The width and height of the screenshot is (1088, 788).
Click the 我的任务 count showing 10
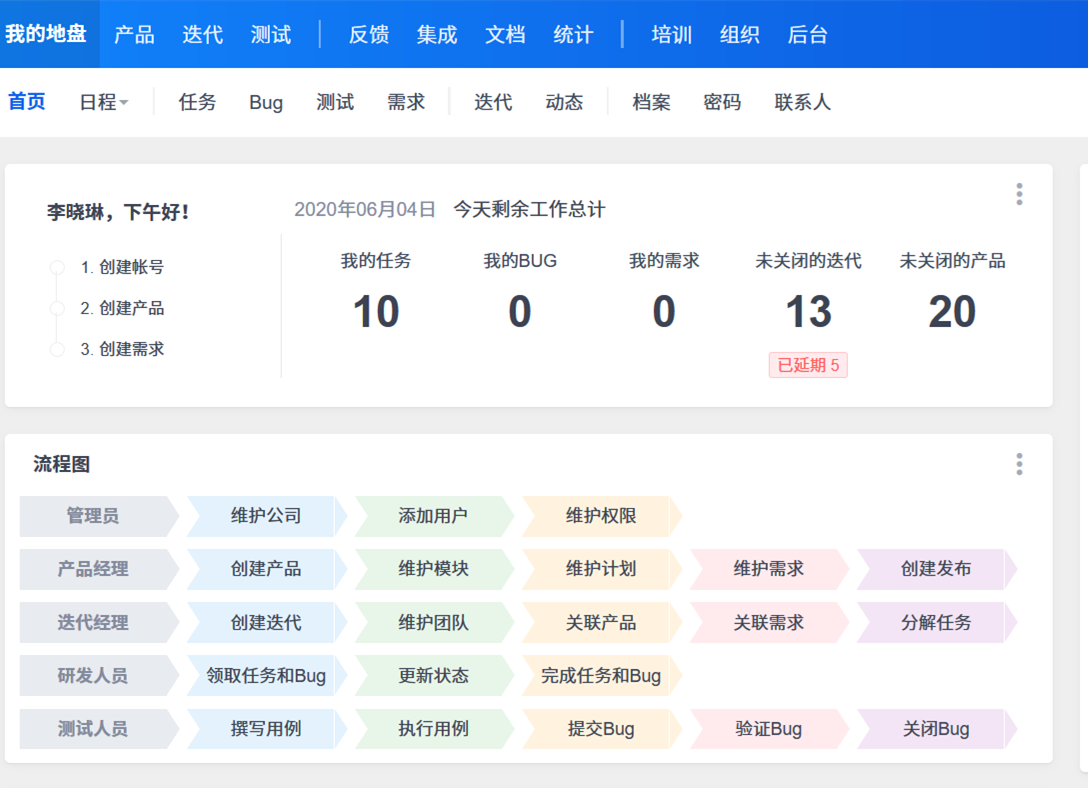pos(376,311)
